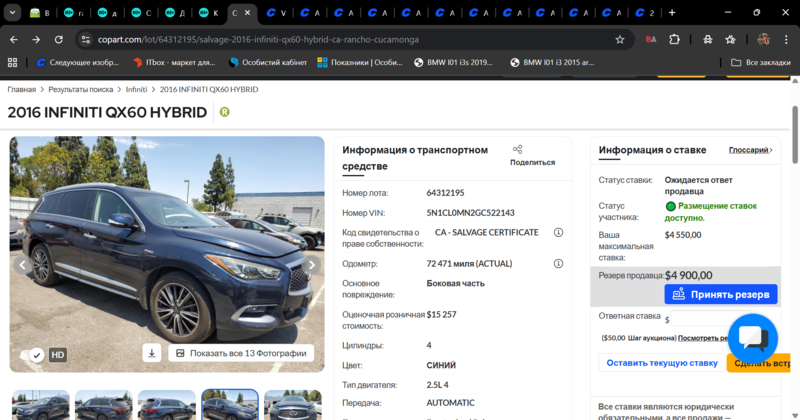Show previous vehicle photo
The image size is (800, 420).
pyautogui.click(x=22, y=265)
